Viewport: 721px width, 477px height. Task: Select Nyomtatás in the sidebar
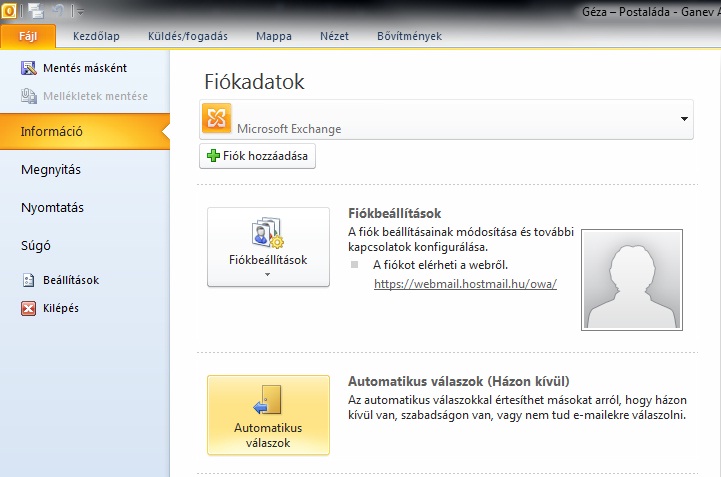52,207
